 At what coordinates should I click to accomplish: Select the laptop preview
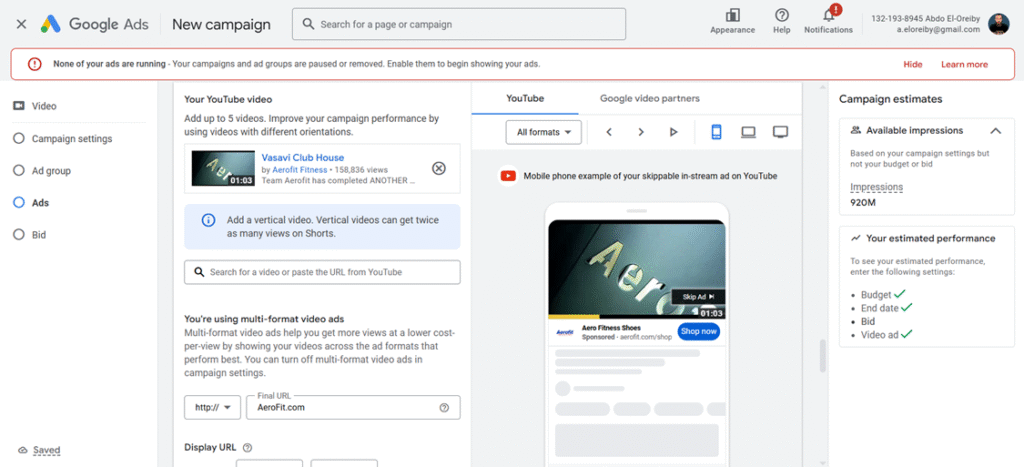pos(748,132)
